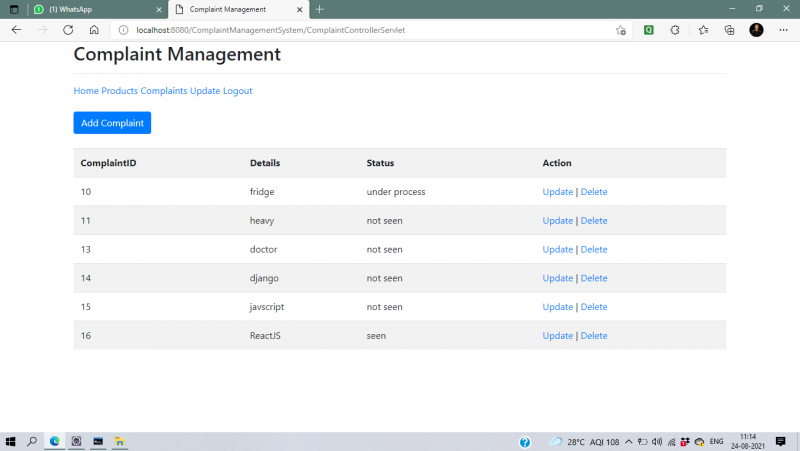The width and height of the screenshot is (800, 451).
Task: Update complaint 16 ReactJS
Action: 558,336
